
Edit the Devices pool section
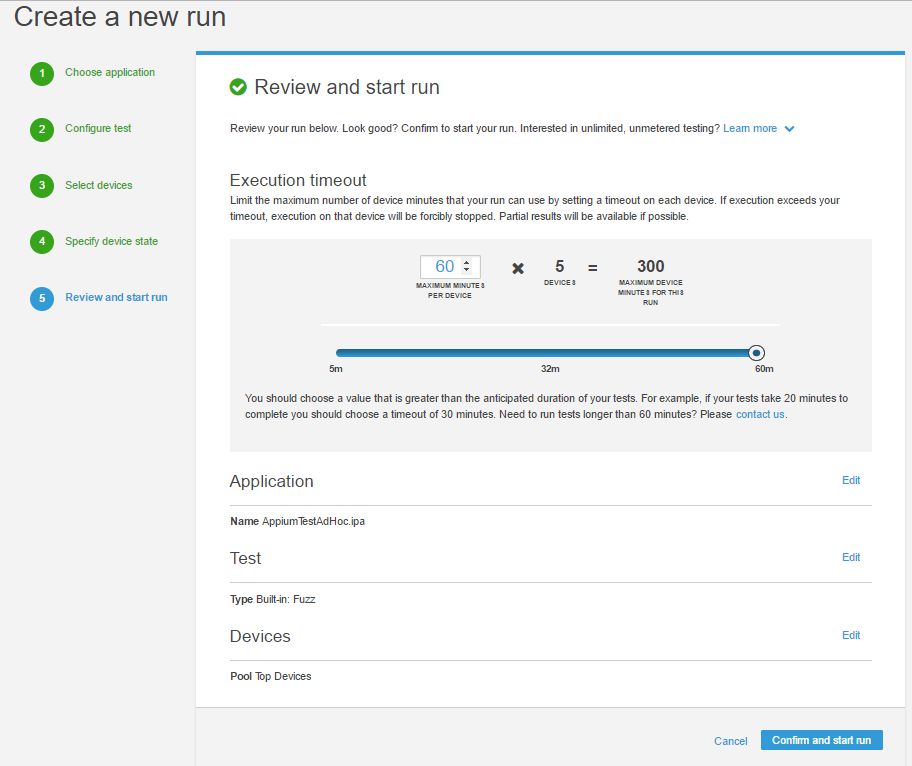click(x=851, y=635)
